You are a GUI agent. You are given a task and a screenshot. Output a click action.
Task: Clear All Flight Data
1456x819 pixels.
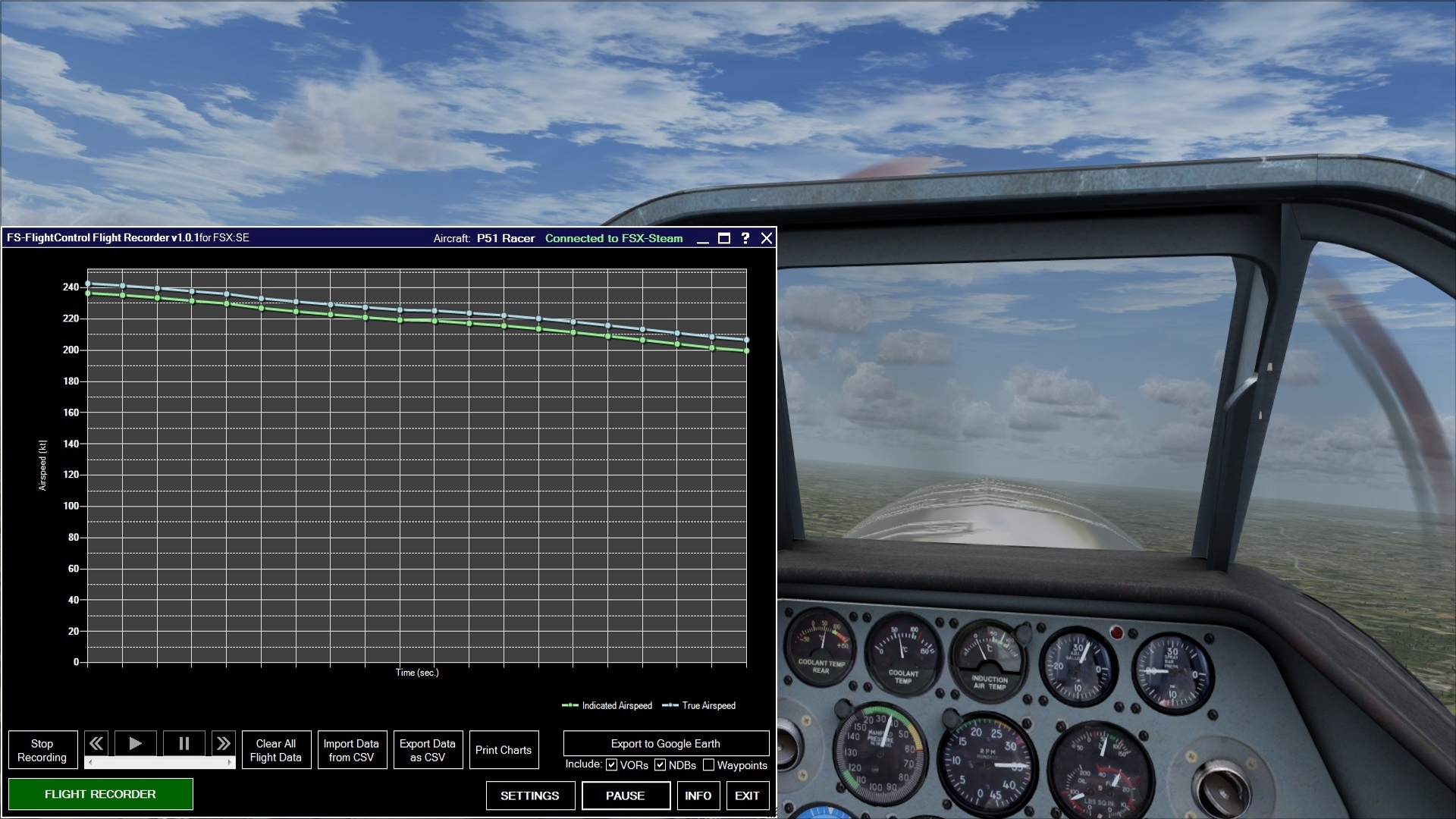coord(276,749)
